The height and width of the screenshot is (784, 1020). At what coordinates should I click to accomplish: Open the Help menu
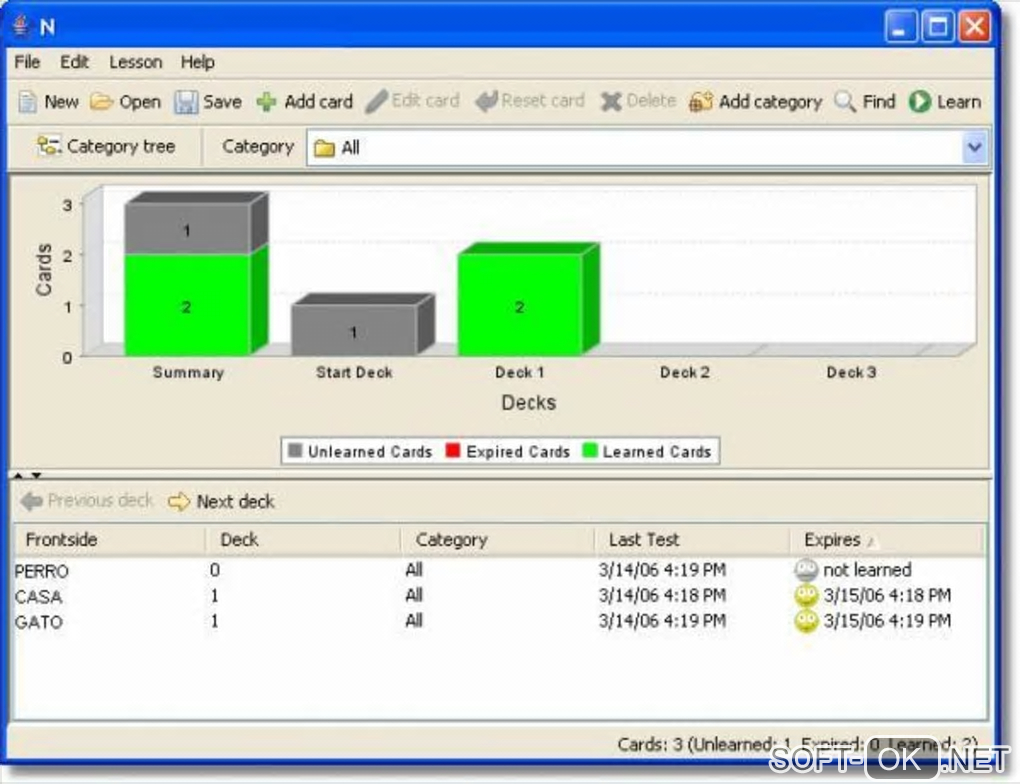point(197,62)
